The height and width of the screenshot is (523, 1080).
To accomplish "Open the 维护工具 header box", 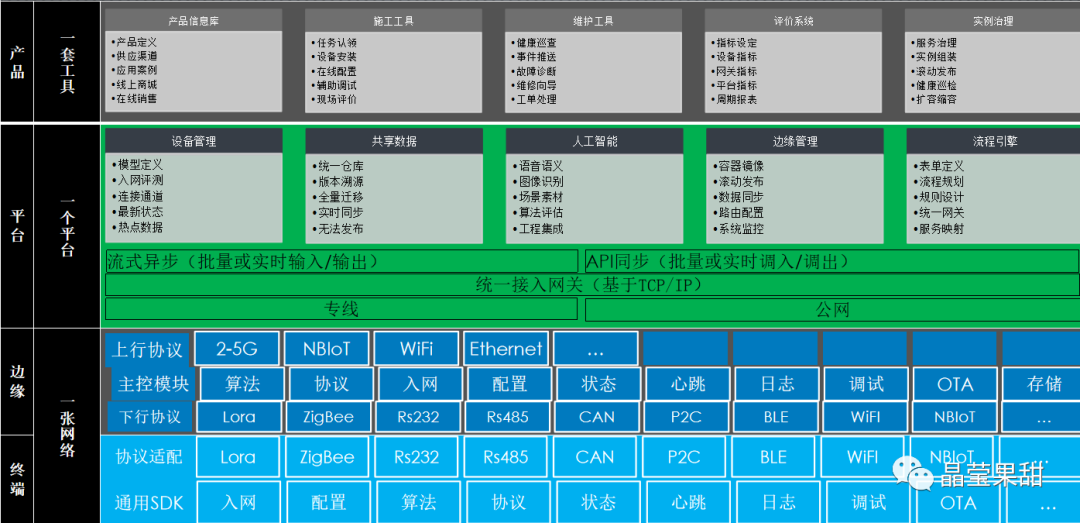I will 593,21.
